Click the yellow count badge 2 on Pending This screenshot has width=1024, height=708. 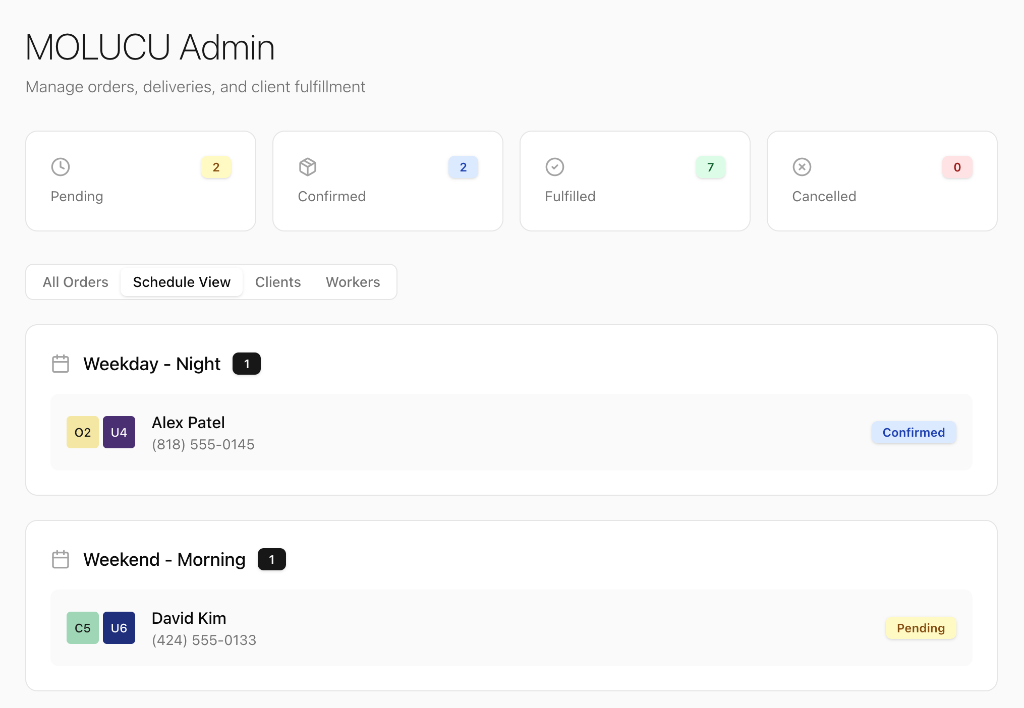click(216, 167)
